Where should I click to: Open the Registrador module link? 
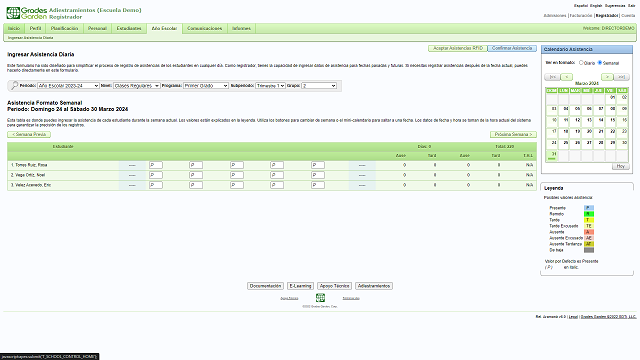[607, 16]
